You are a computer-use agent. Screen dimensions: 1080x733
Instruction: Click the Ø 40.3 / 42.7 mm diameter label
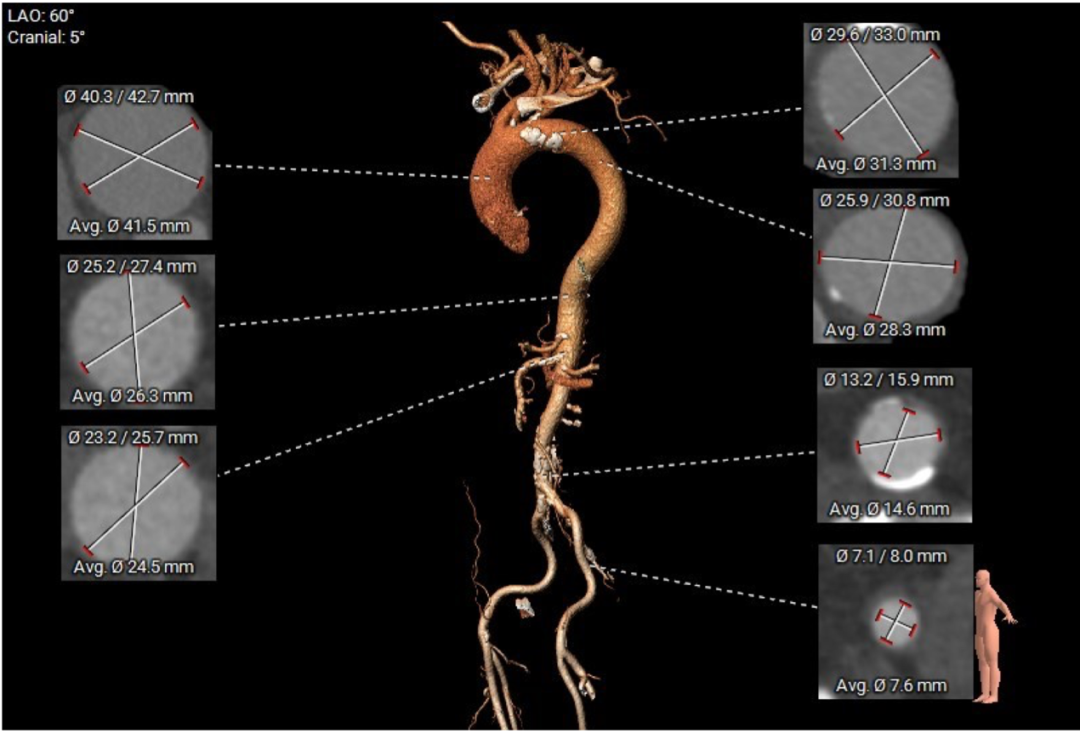130,97
